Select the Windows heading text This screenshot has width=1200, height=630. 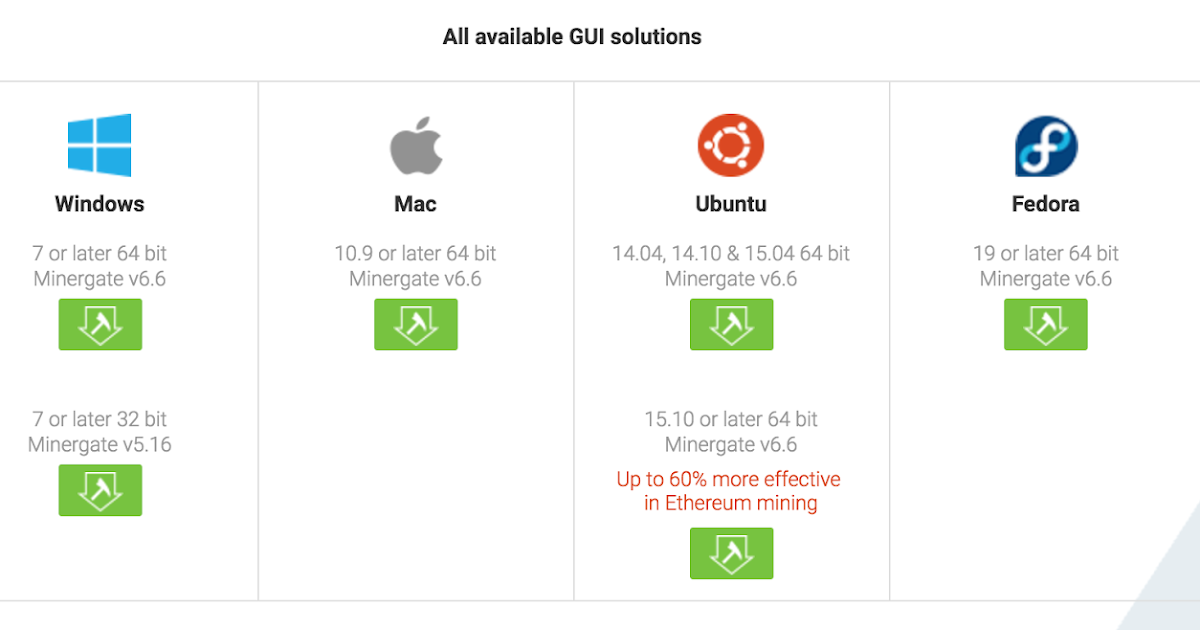tap(100, 204)
